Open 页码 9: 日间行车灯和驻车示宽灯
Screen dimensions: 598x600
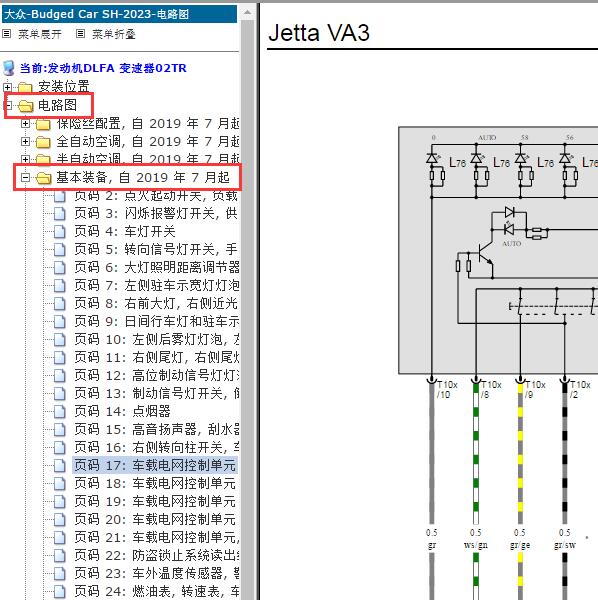click(157, 321)
